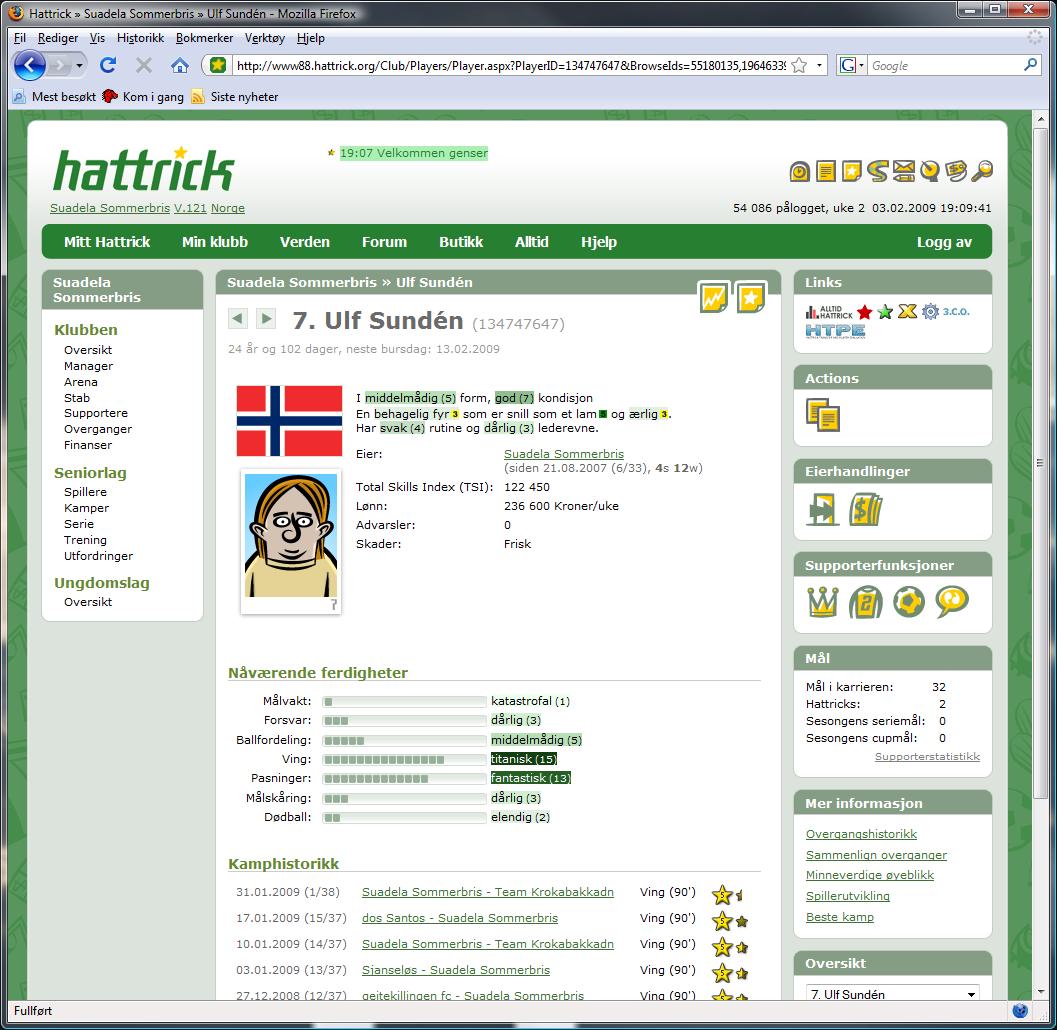This screenshot has height=1030, width=1057.
Task: Open the search engine selector dropdown
Action: pyautogui.click(x=852, y=65)
